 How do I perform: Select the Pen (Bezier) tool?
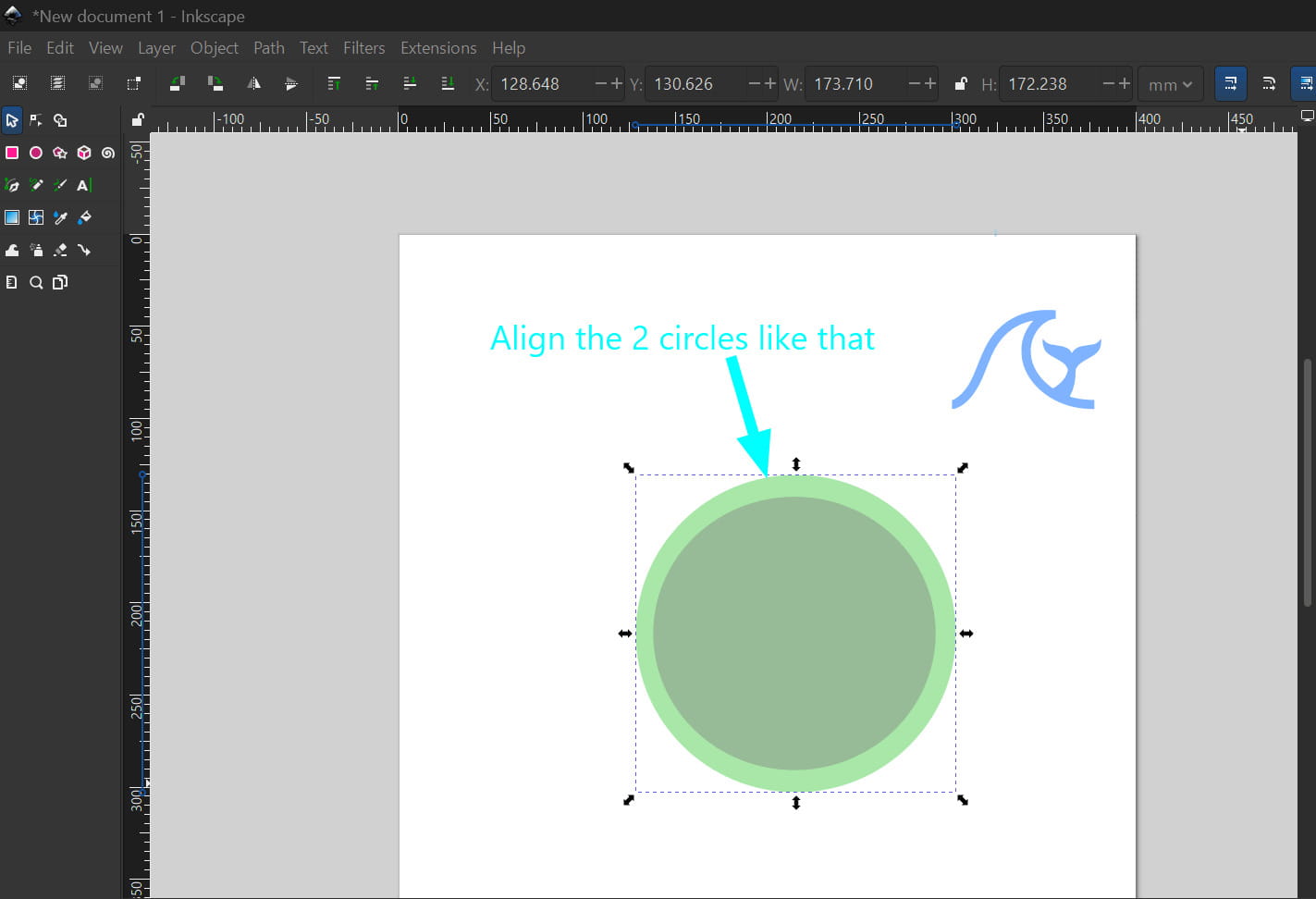(x=12, y=185)
